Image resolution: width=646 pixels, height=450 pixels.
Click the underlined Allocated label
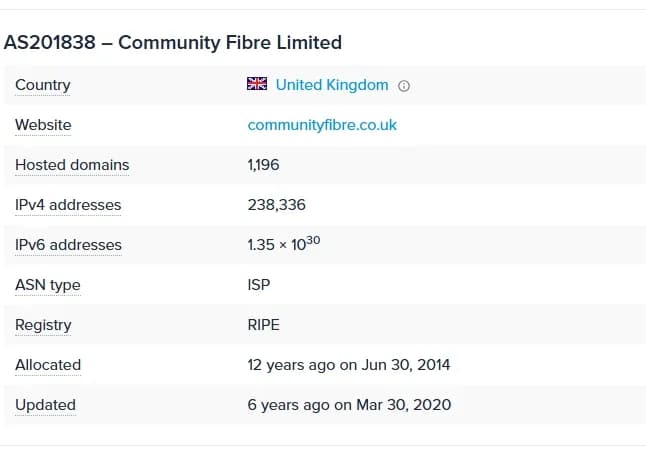pos(48,365)
